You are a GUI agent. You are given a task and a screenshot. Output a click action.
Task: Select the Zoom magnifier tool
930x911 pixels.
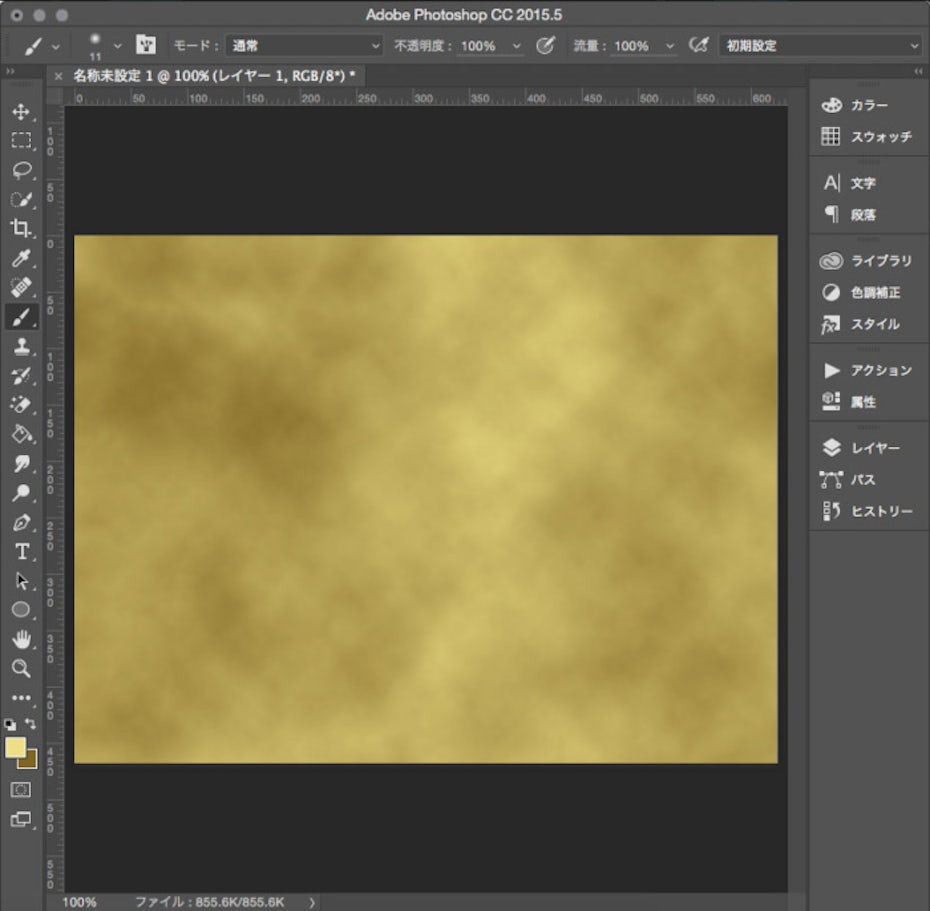21,668
